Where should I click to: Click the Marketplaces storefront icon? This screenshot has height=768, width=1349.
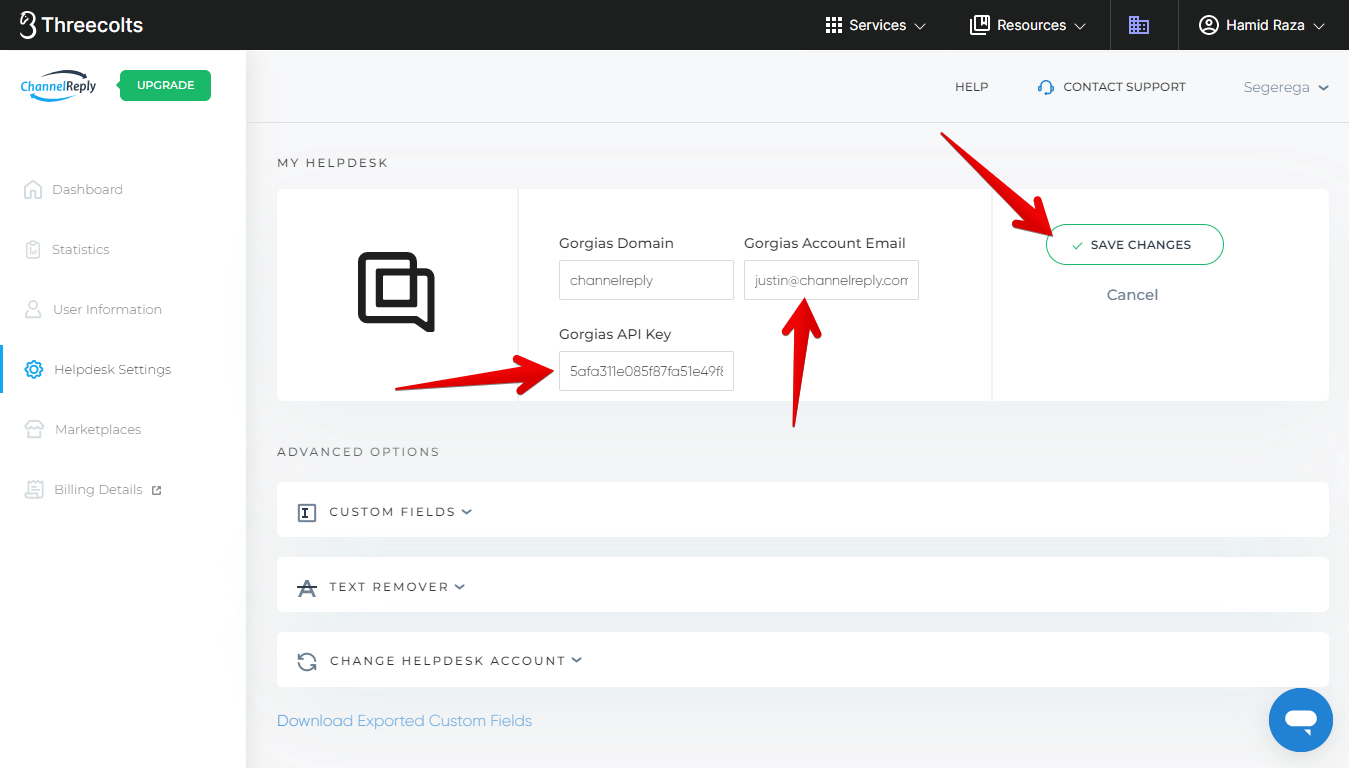tap(34, 429)
